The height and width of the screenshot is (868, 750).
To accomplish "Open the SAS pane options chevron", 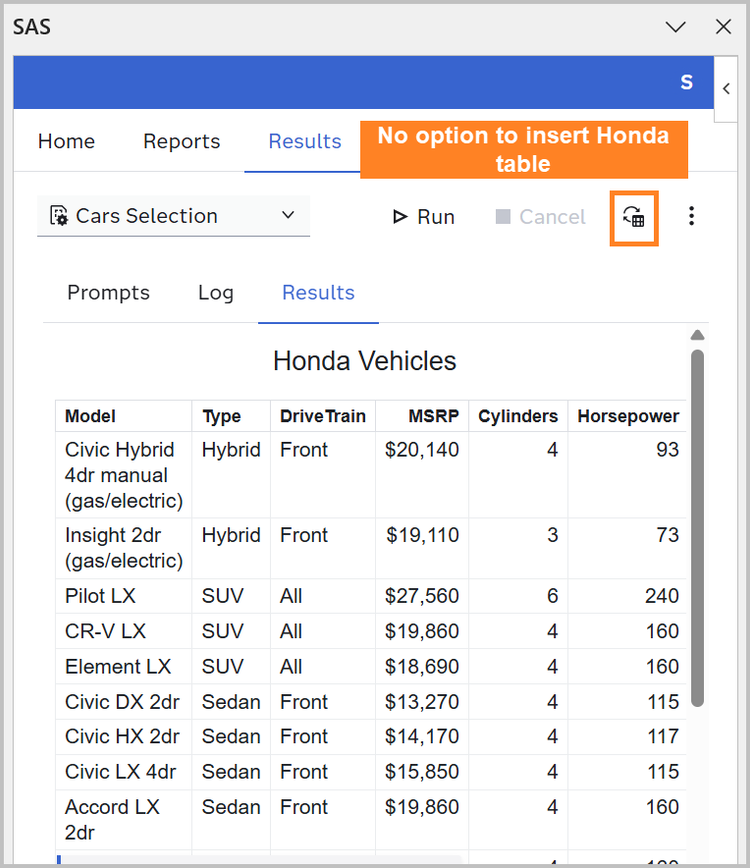I will pyautogui.click(x=675, y=27).
